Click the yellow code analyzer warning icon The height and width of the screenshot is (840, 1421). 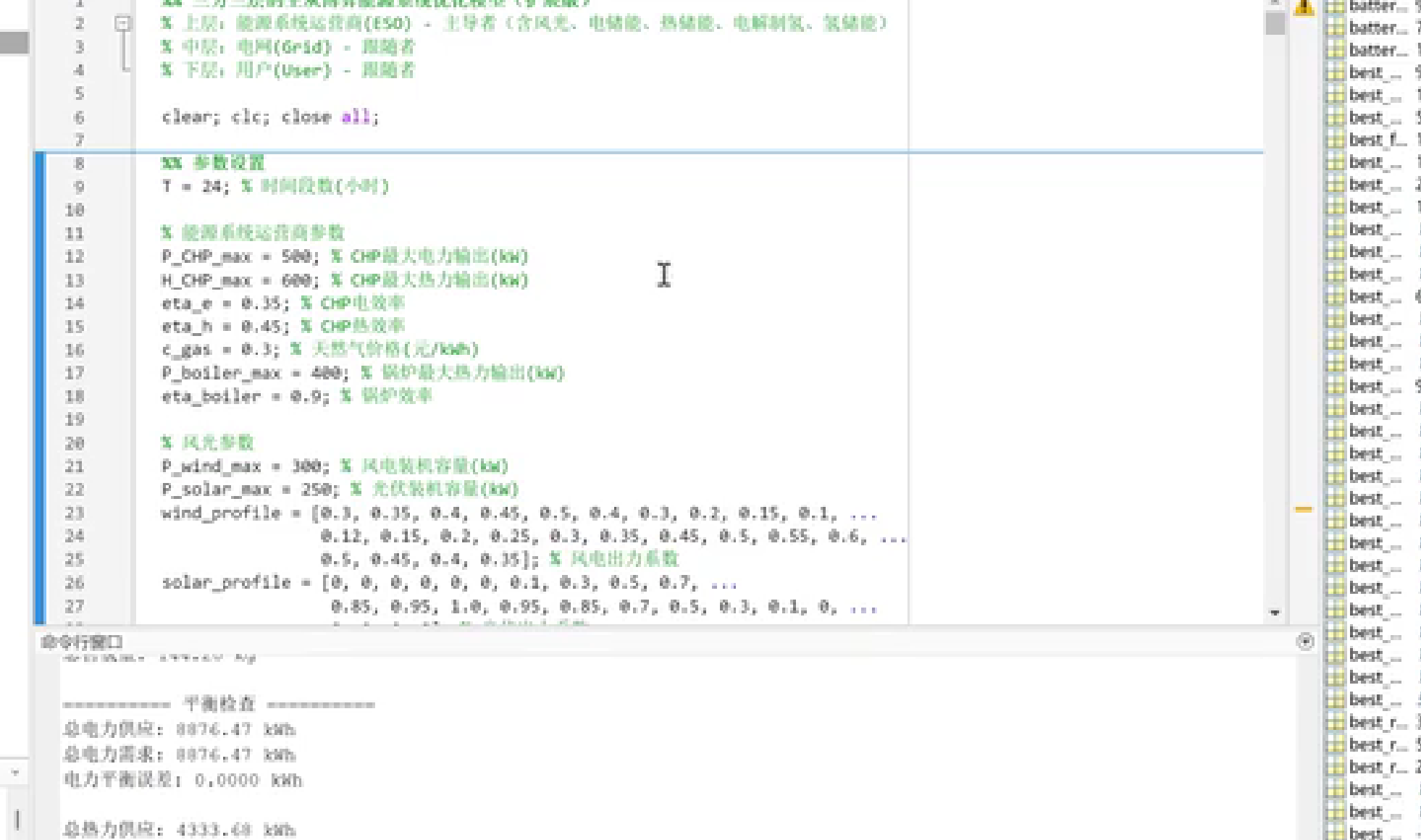1304,7
